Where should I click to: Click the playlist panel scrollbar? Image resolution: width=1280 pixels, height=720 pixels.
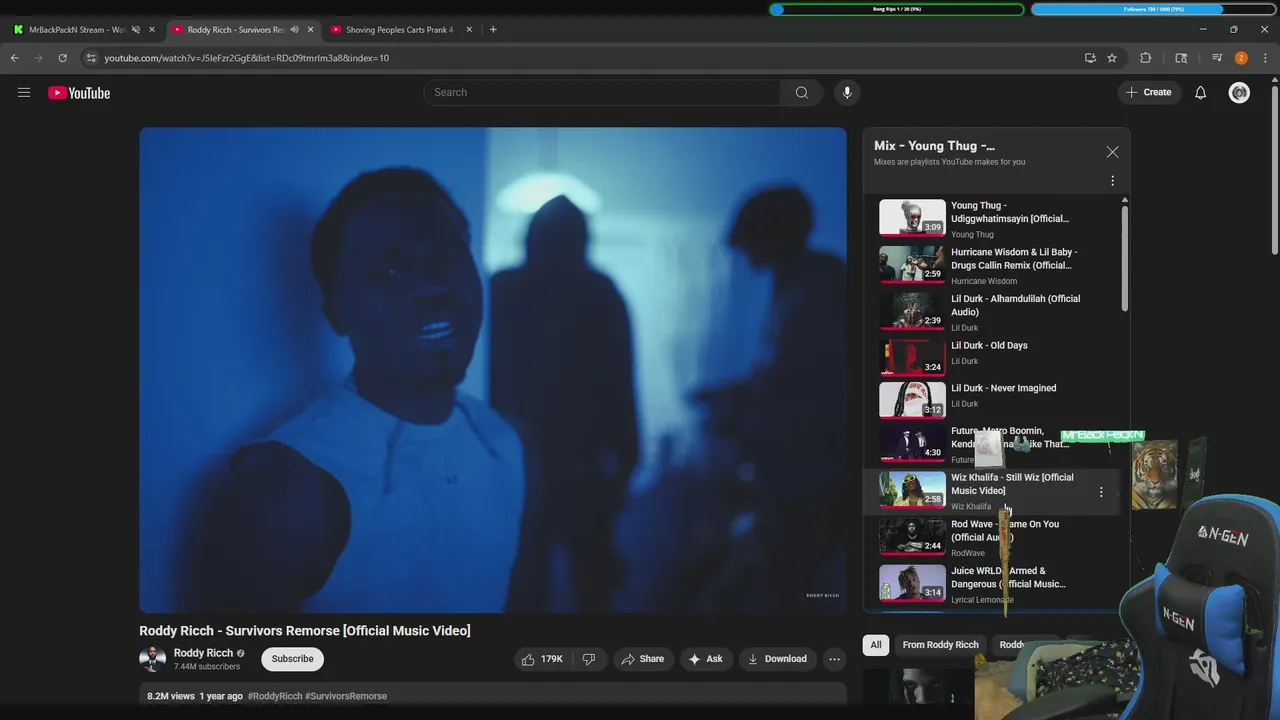tap(1125, 258)
